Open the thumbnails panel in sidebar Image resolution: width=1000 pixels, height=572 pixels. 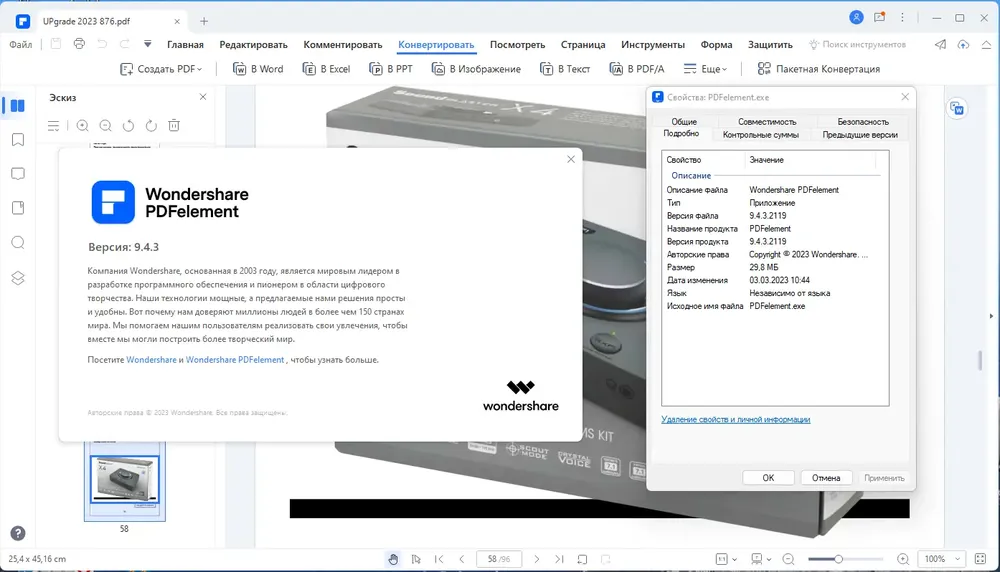pyautogui.click(x=17, y=106)
